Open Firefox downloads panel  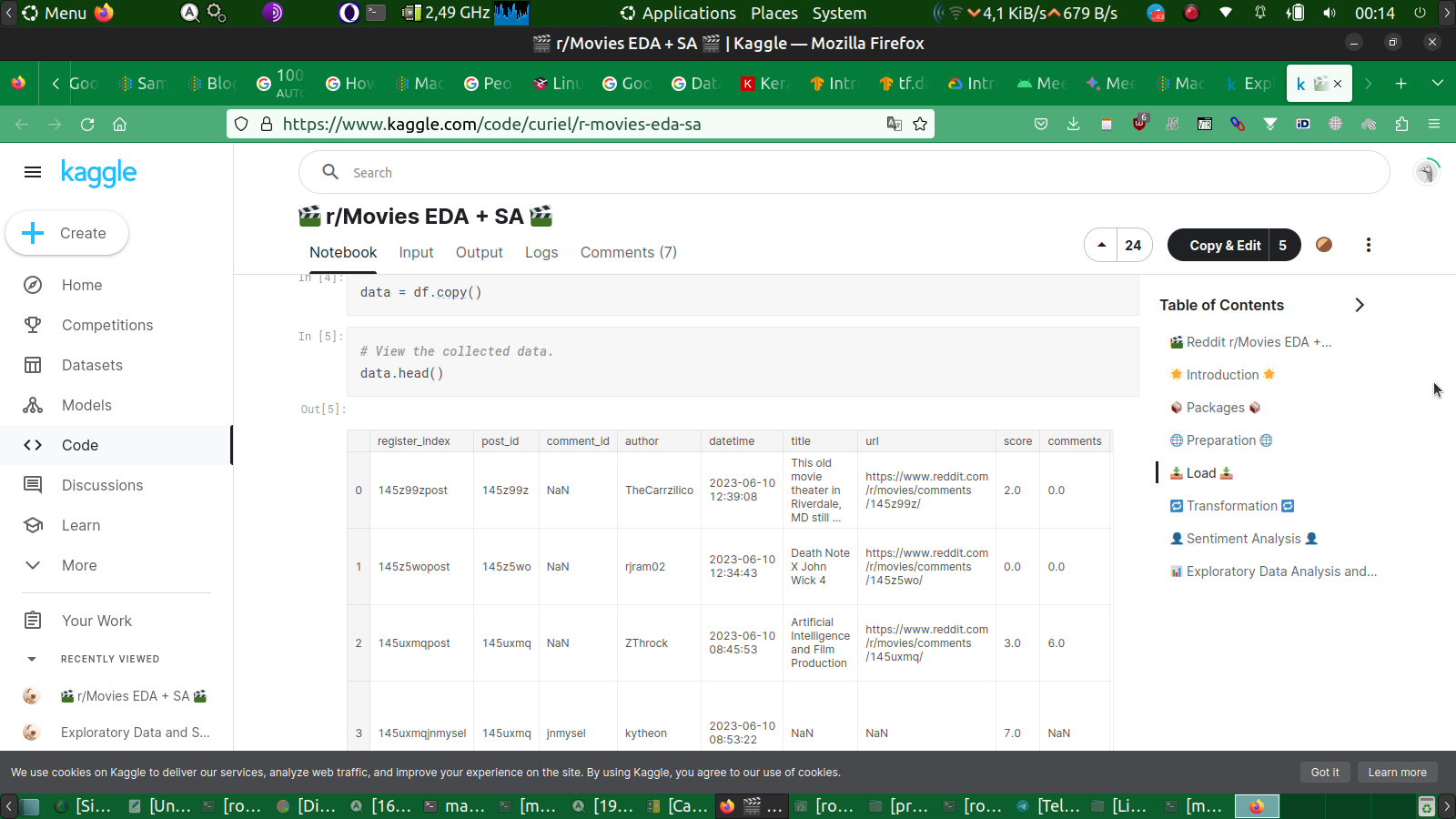[x=1074, y=124]
